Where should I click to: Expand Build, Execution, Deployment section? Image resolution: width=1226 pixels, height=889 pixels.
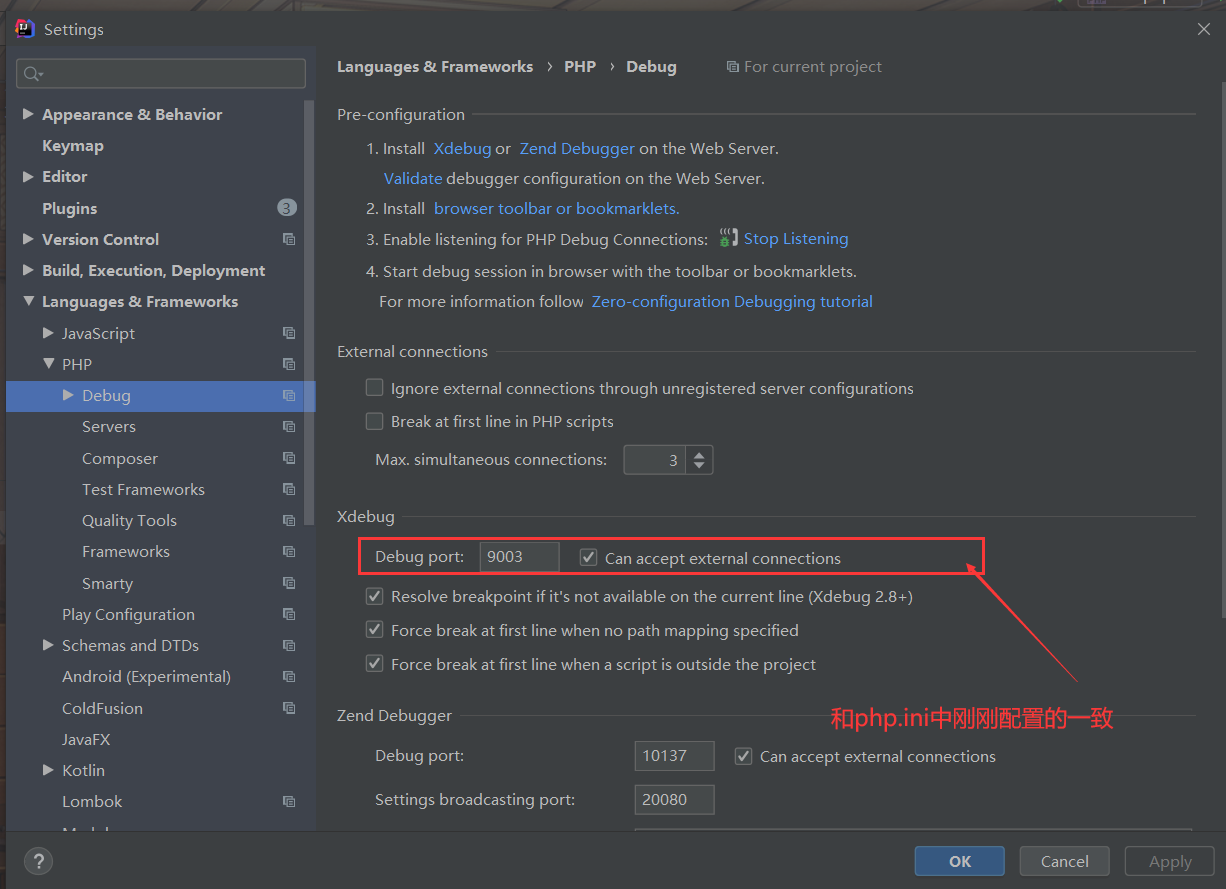tap(28, 270)
